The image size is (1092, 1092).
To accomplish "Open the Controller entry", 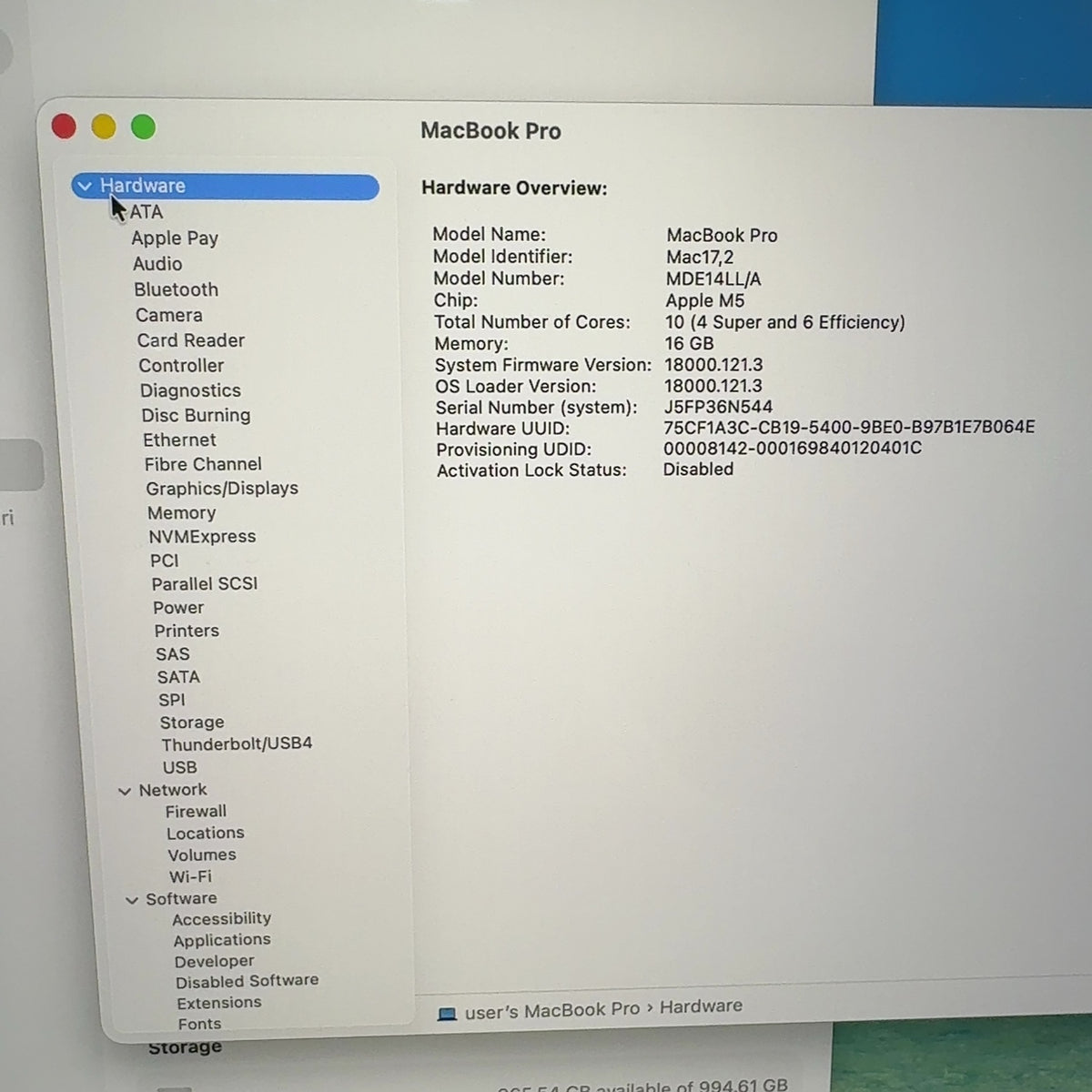I will click(181, 366).
